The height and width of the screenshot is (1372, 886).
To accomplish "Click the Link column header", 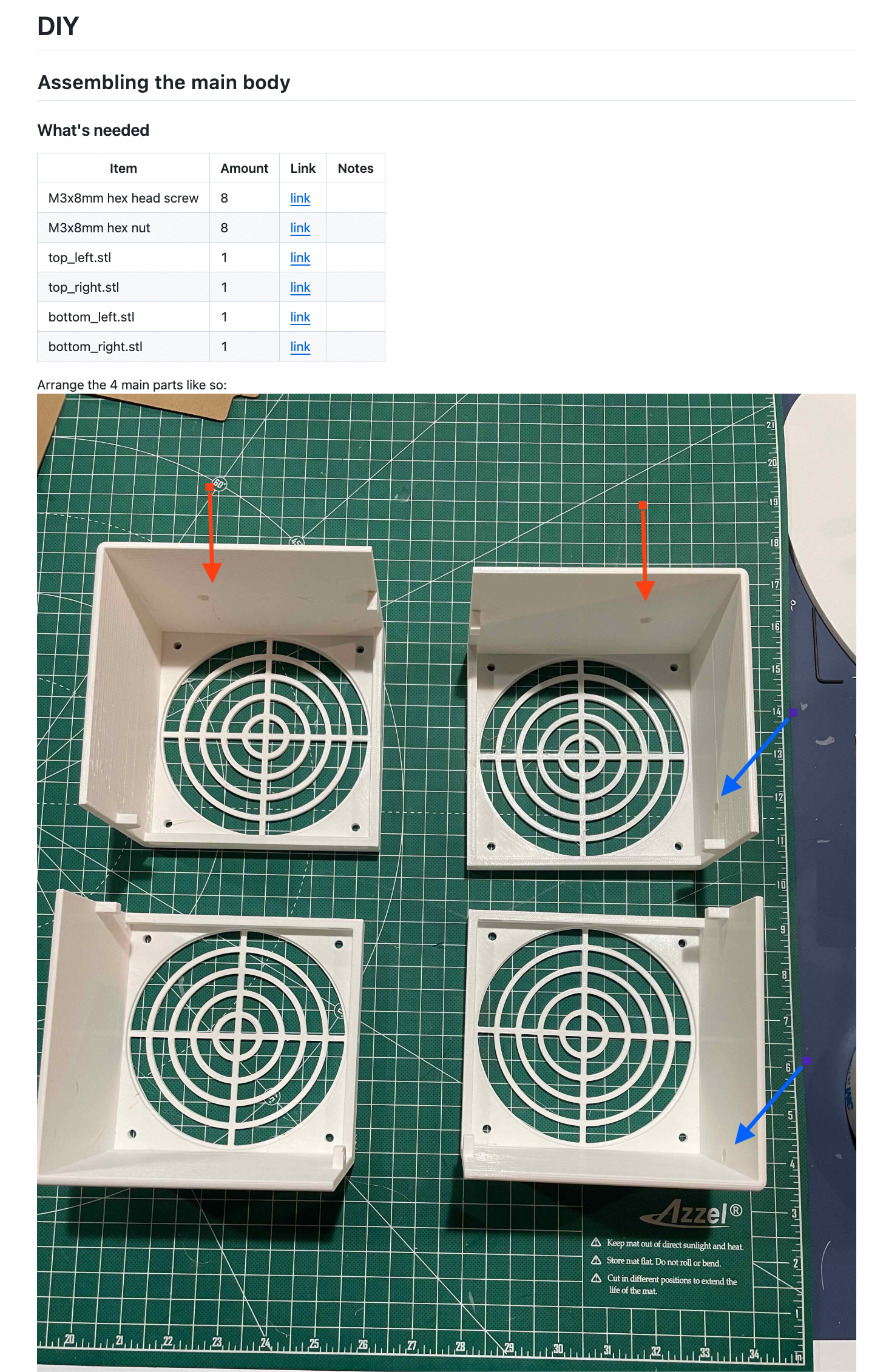I will [x=303, y=169].
